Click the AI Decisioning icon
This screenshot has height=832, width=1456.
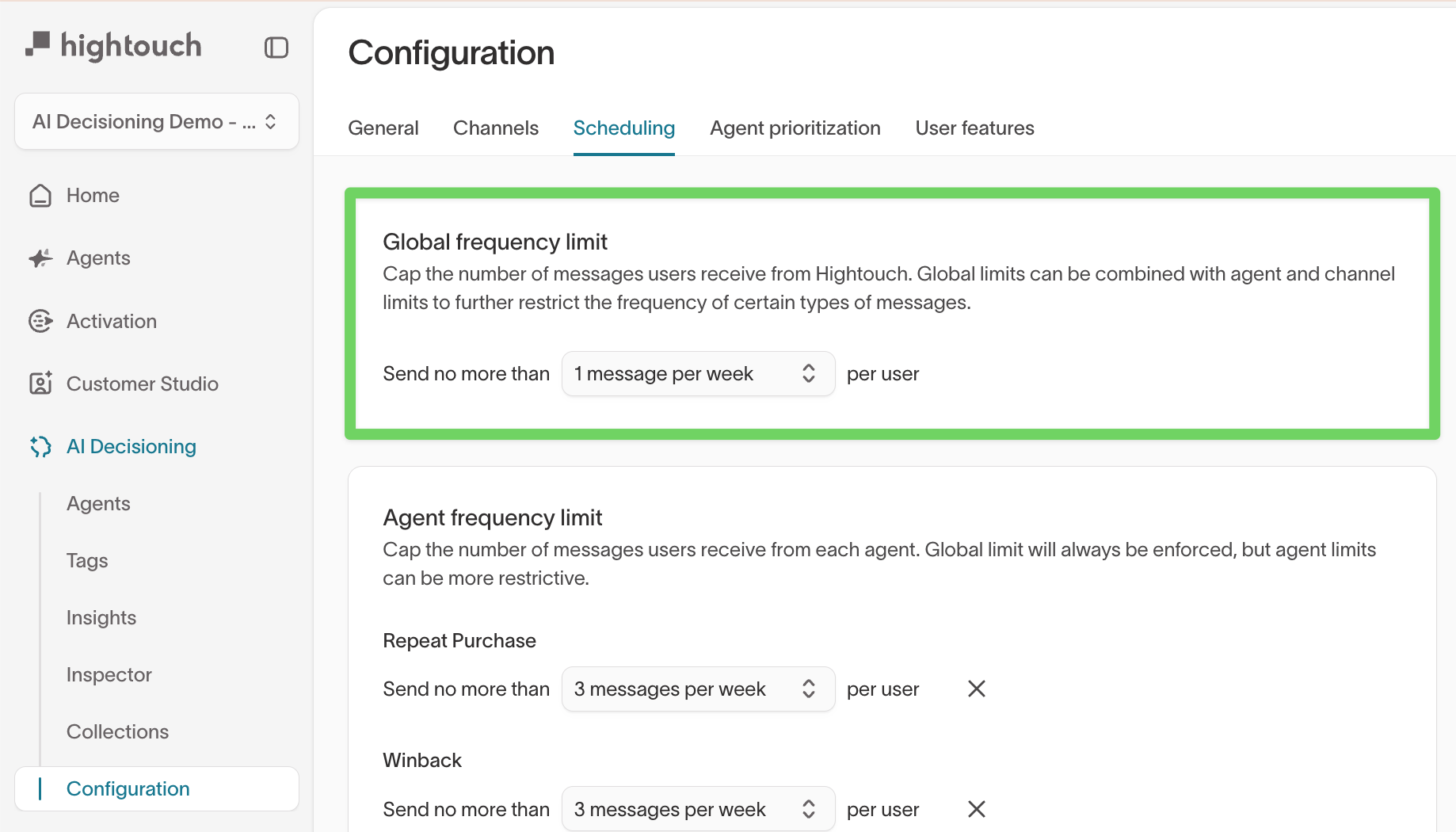[40, 447]
